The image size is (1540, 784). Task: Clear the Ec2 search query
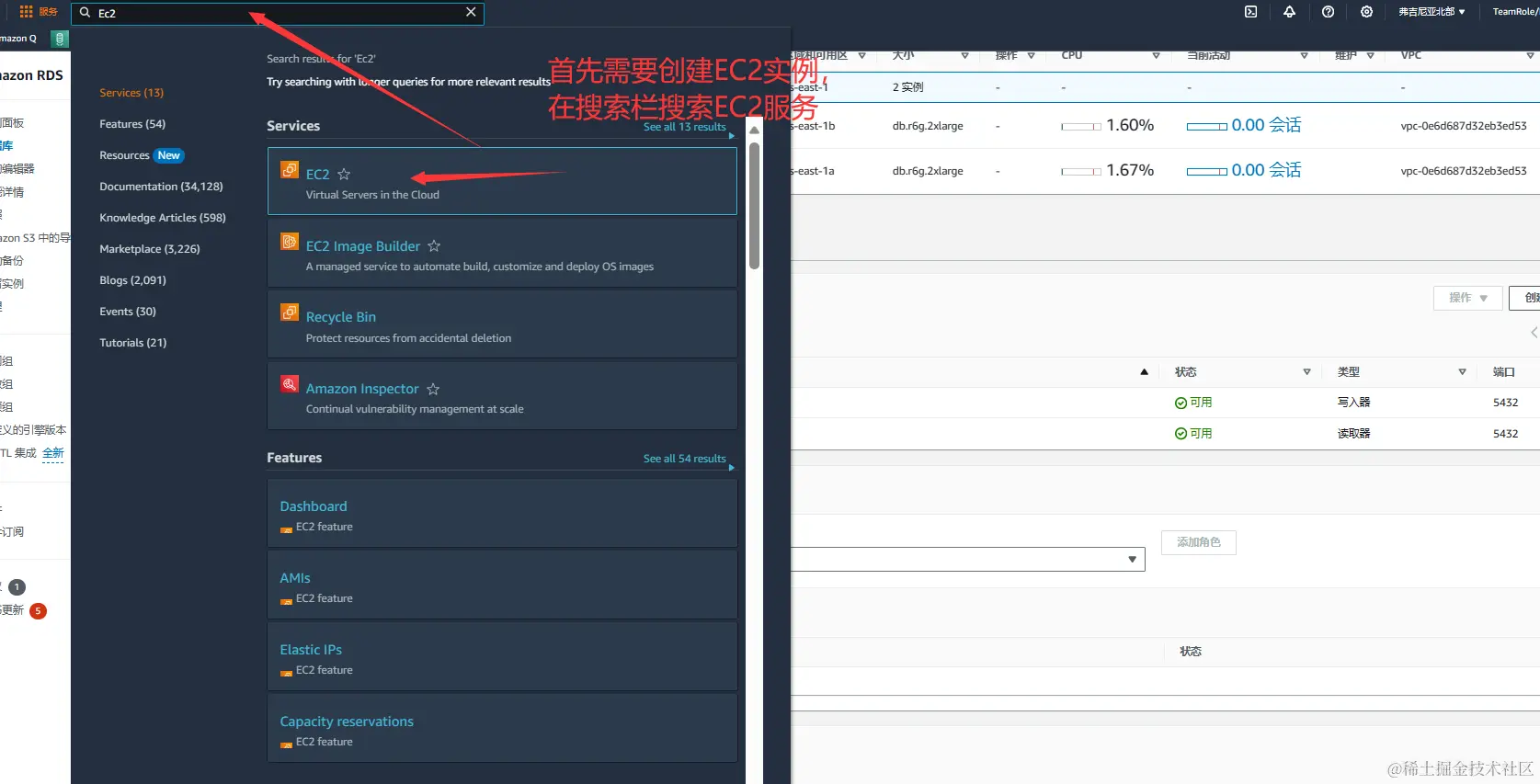471,12
